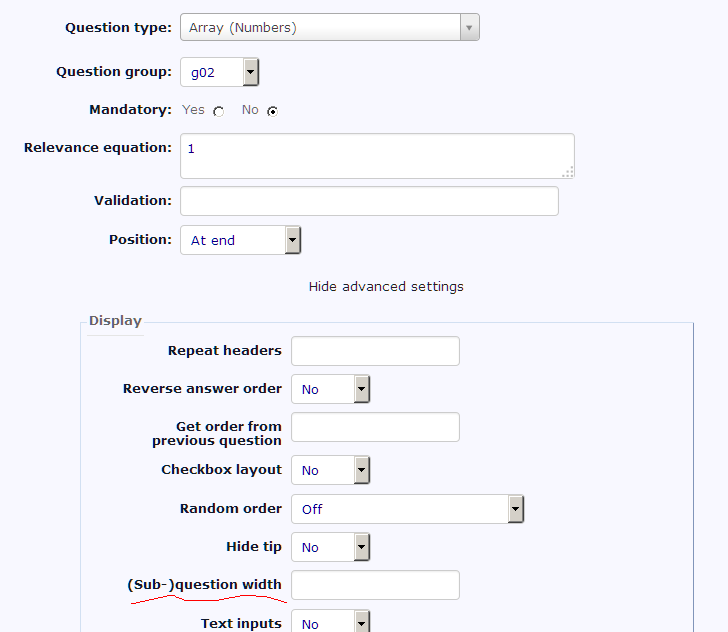Open the Checkbox layout dropdown

(330, 470)
